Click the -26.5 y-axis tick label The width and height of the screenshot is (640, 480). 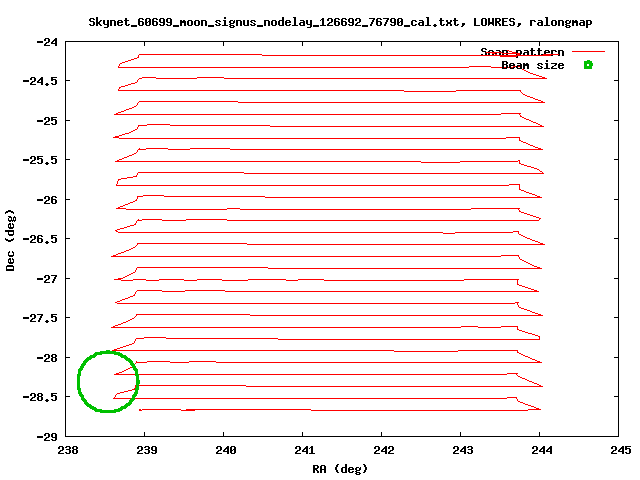(40, 239)
